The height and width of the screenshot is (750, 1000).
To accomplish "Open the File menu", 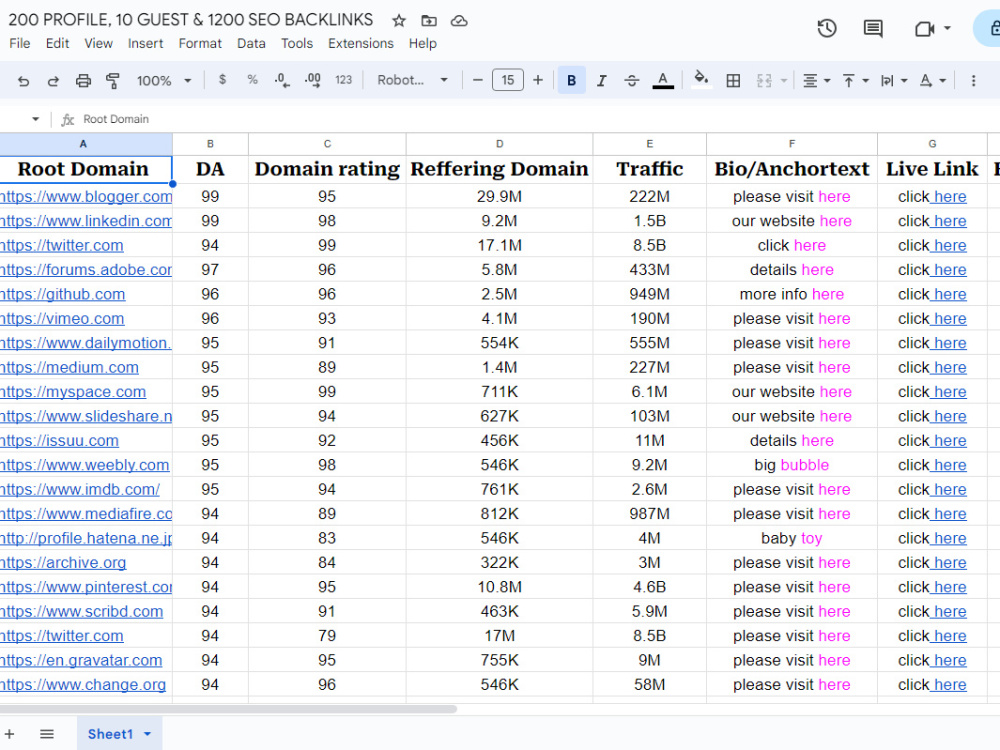I will [20, 43].
